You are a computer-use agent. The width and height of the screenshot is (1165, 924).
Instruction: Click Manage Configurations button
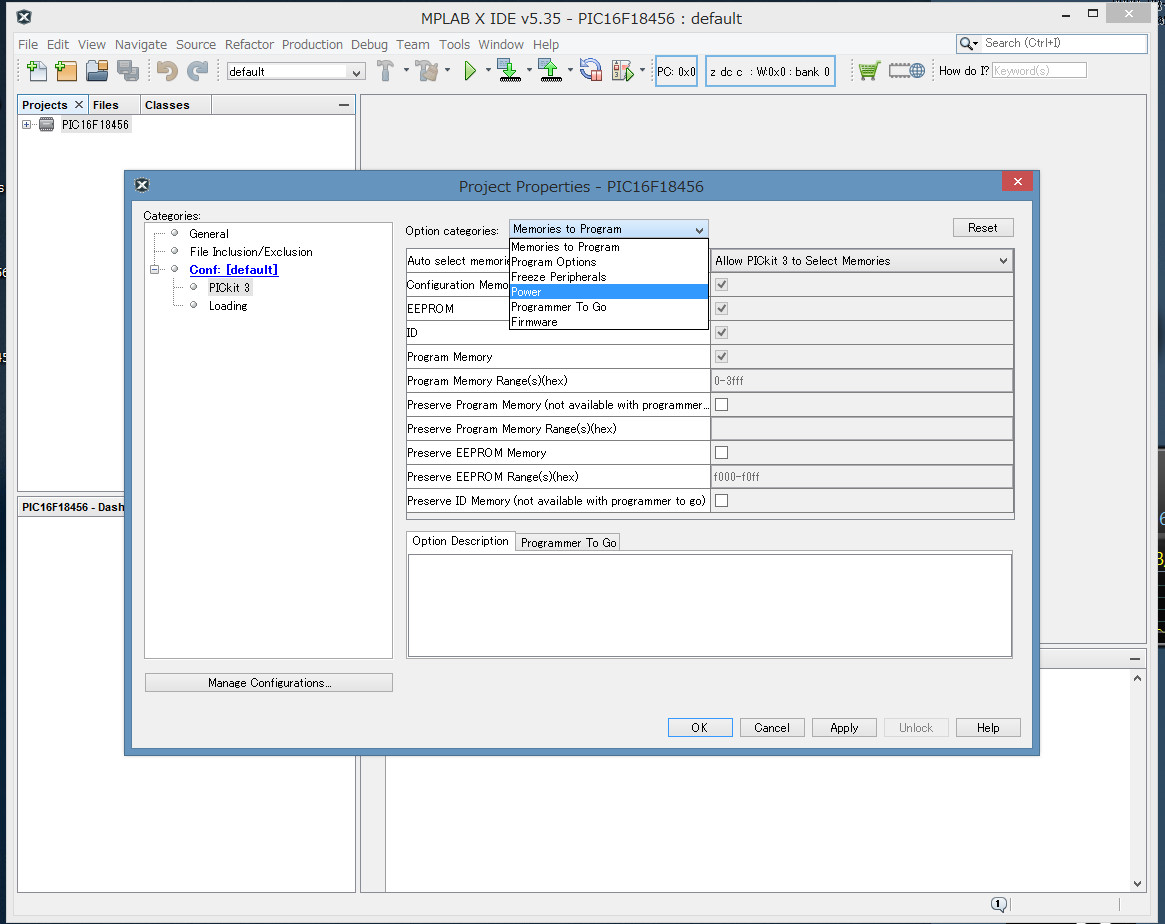269,683
